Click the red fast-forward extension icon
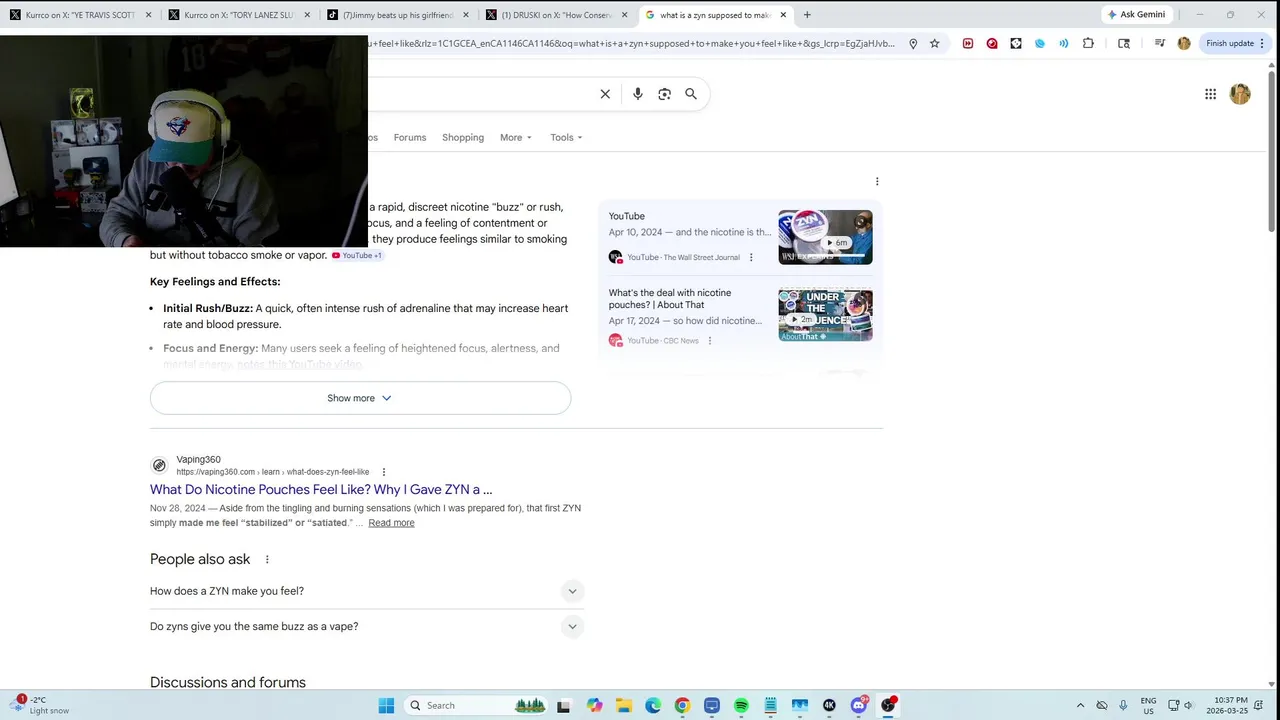The height and width of the screenshot is (720, 1280). 968,44
